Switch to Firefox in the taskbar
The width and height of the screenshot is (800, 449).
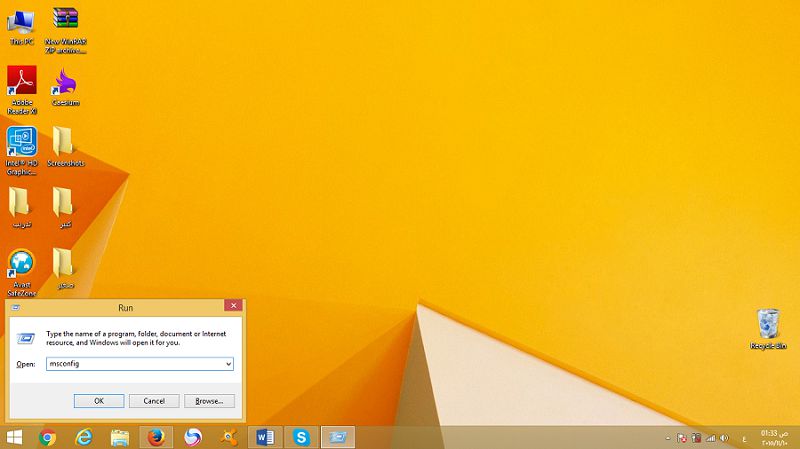pos(156,437)
